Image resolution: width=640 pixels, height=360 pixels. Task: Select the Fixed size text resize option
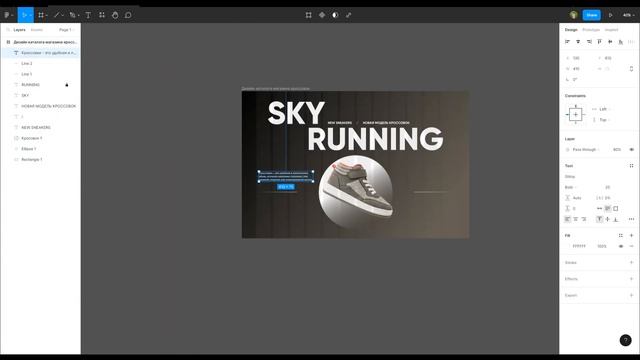[x=616, y=209]
